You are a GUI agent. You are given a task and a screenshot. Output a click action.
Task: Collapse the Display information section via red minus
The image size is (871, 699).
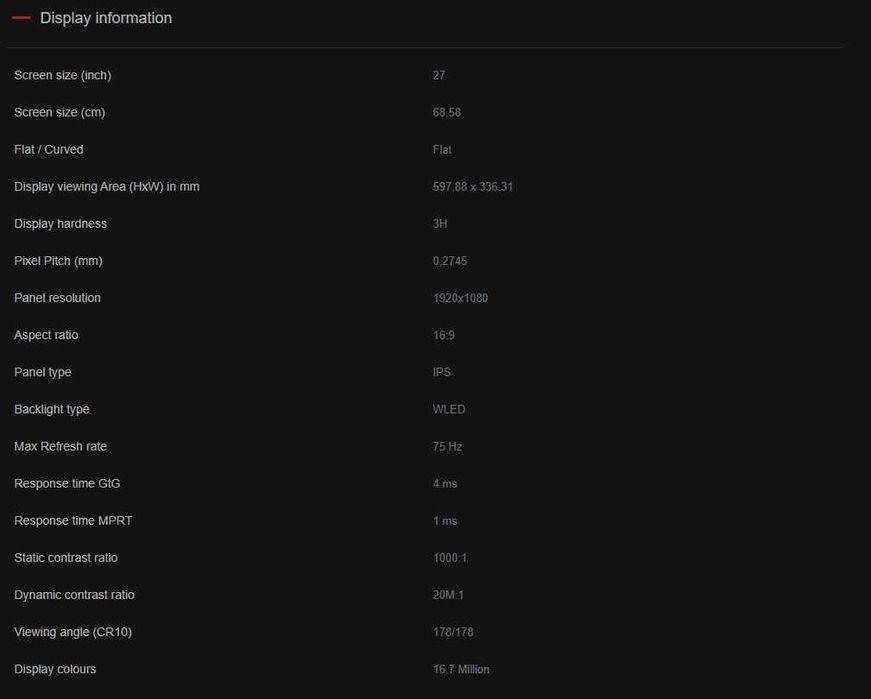tap(21, 18)
